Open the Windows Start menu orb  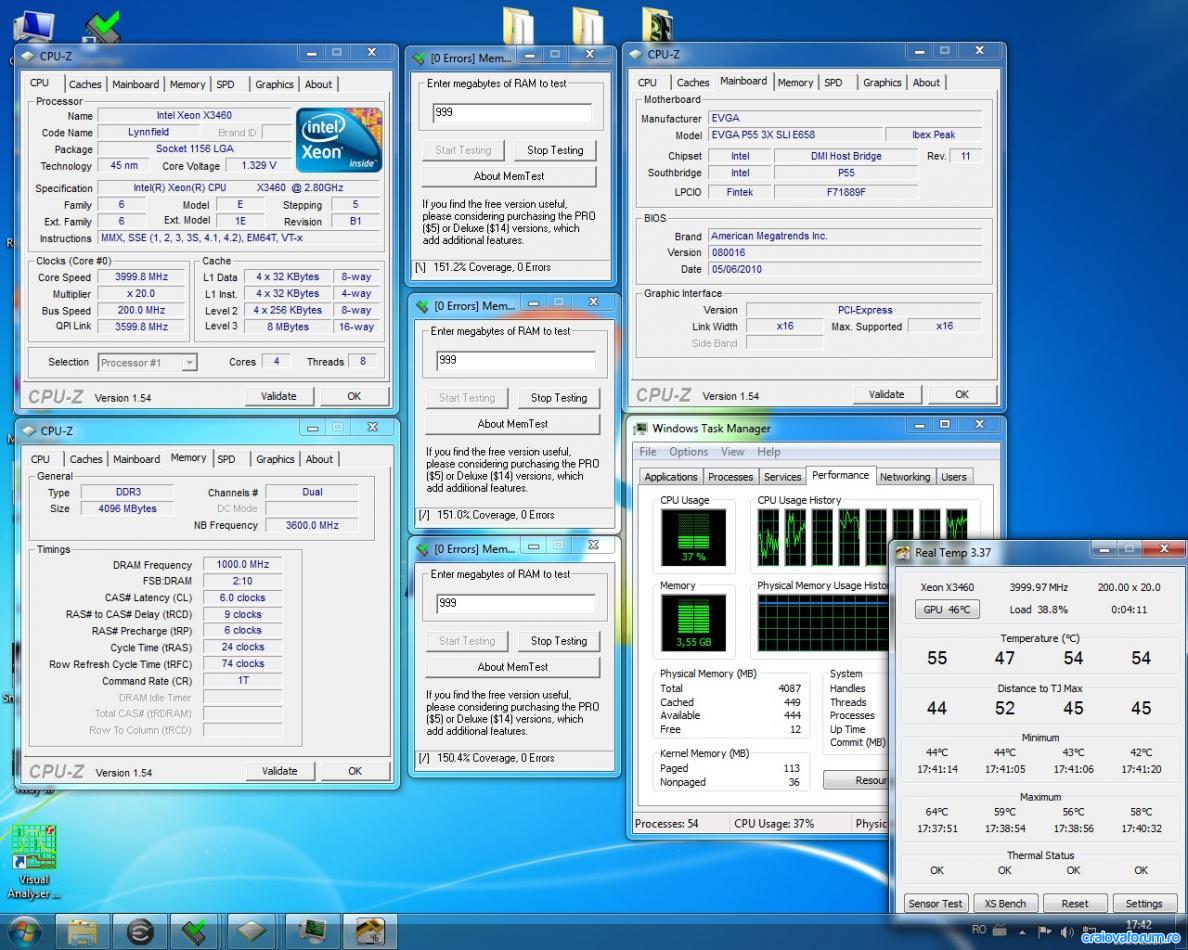click(x=23, y=930)
